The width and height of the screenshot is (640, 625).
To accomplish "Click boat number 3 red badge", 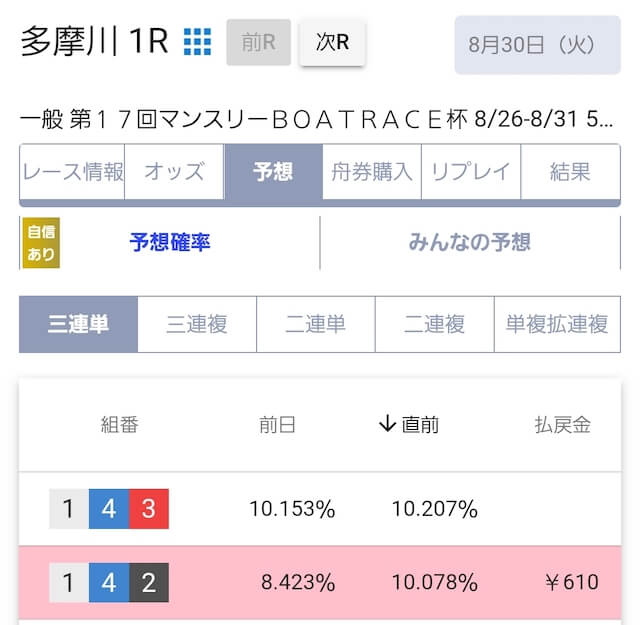I will (149, 509).
